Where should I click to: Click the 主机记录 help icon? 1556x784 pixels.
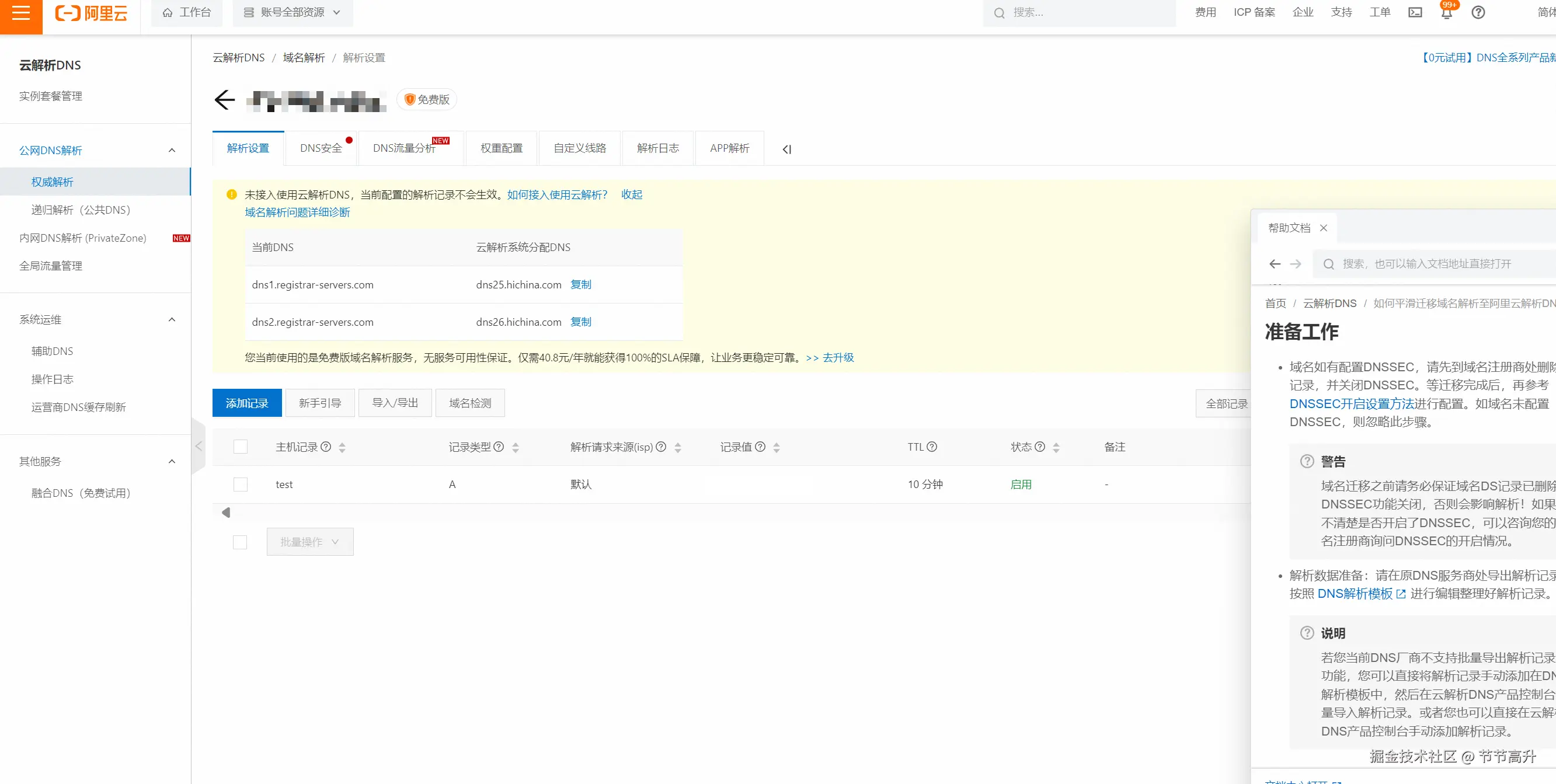click(x=326, y=447)
